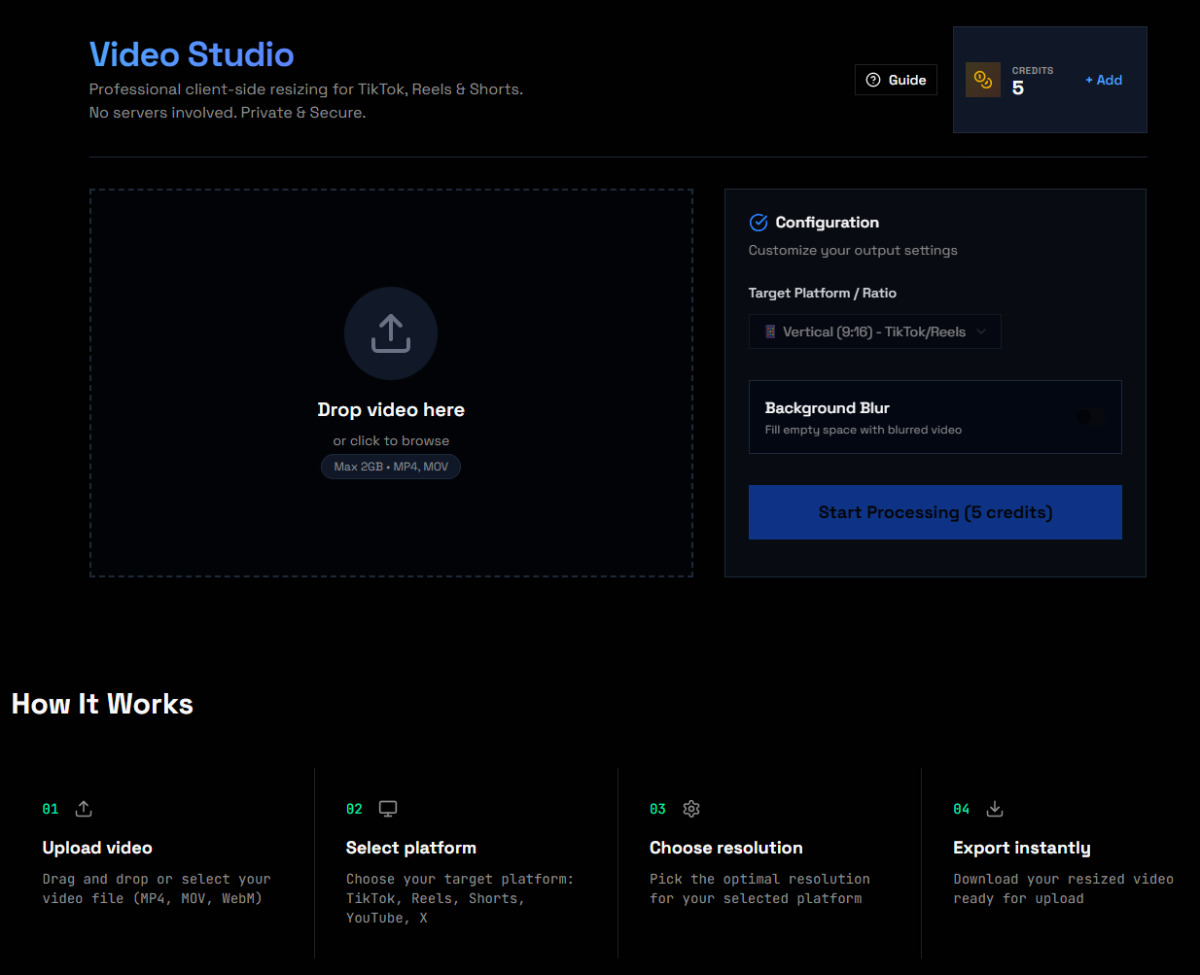Enable the Background Blur switch

click(1089, 417)
